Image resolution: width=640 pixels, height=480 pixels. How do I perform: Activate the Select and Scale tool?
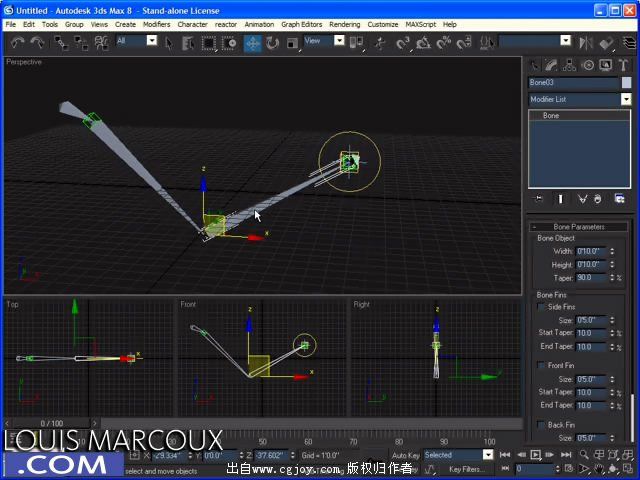(292, 43)
